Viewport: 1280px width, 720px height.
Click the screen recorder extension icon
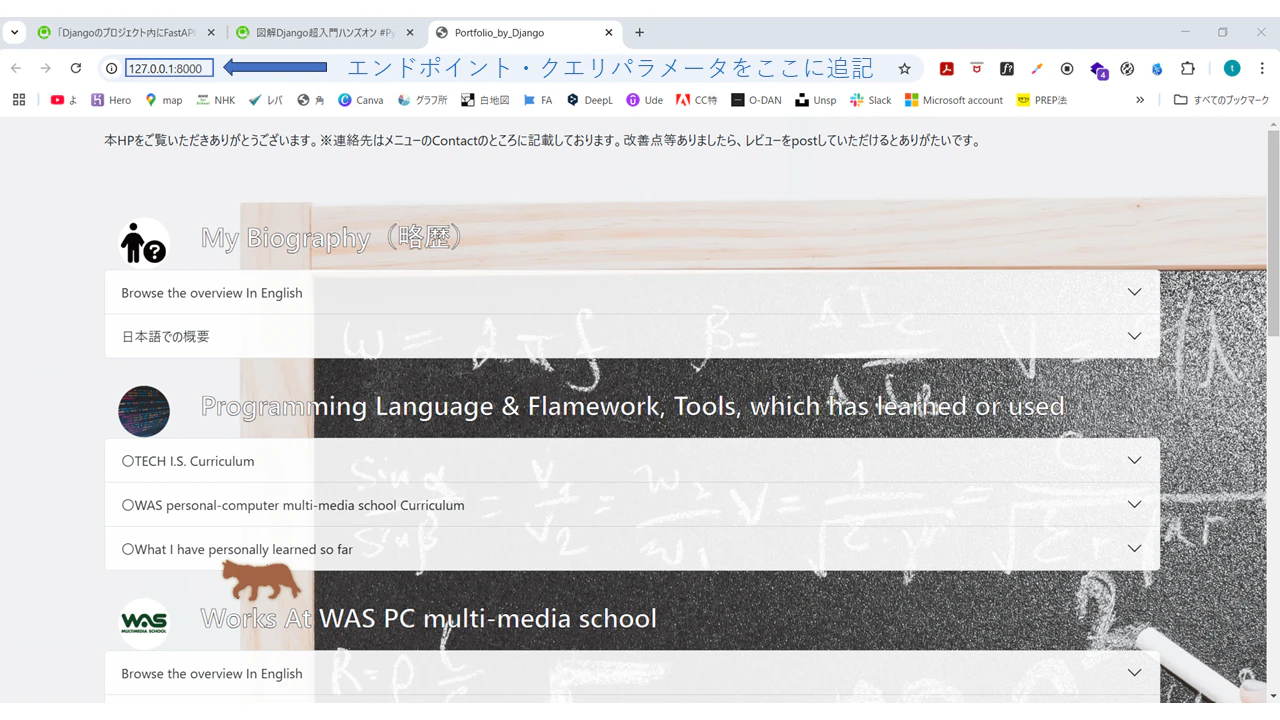1067,68
